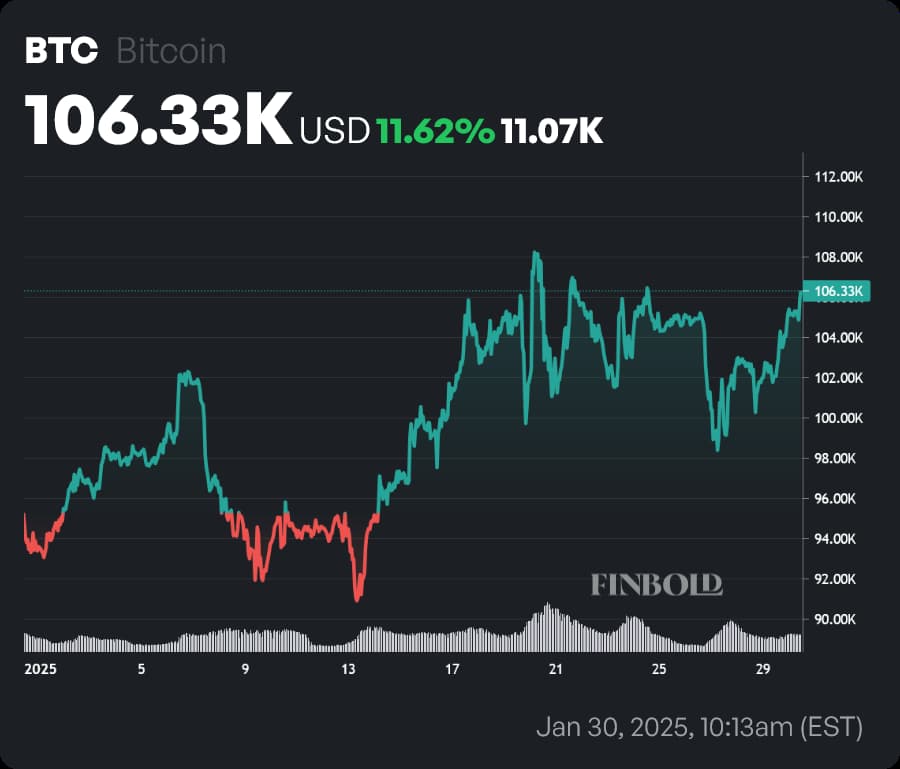Click the FINBOLD watermark logo
Screen dimensions: 900x769
[656, 585]
